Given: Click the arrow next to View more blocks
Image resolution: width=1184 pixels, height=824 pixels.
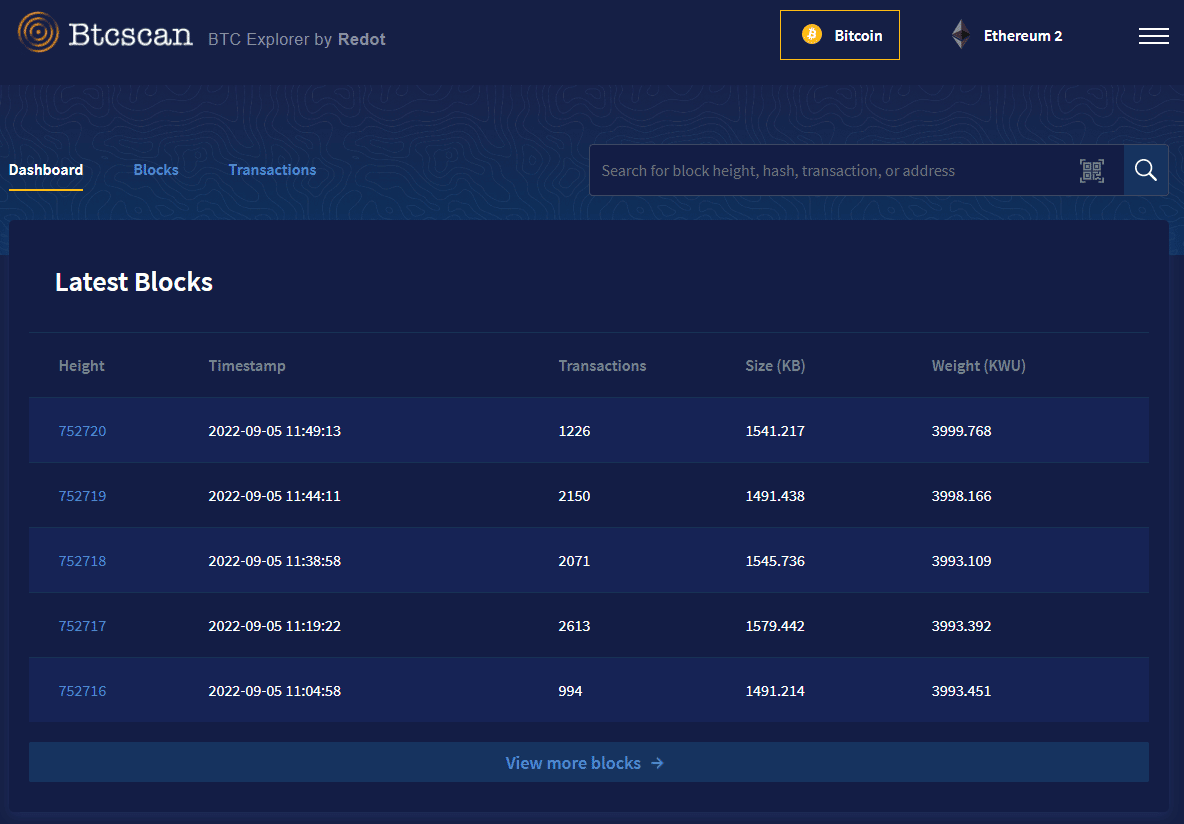Looking at the screenshot, I should pos(657,763).
